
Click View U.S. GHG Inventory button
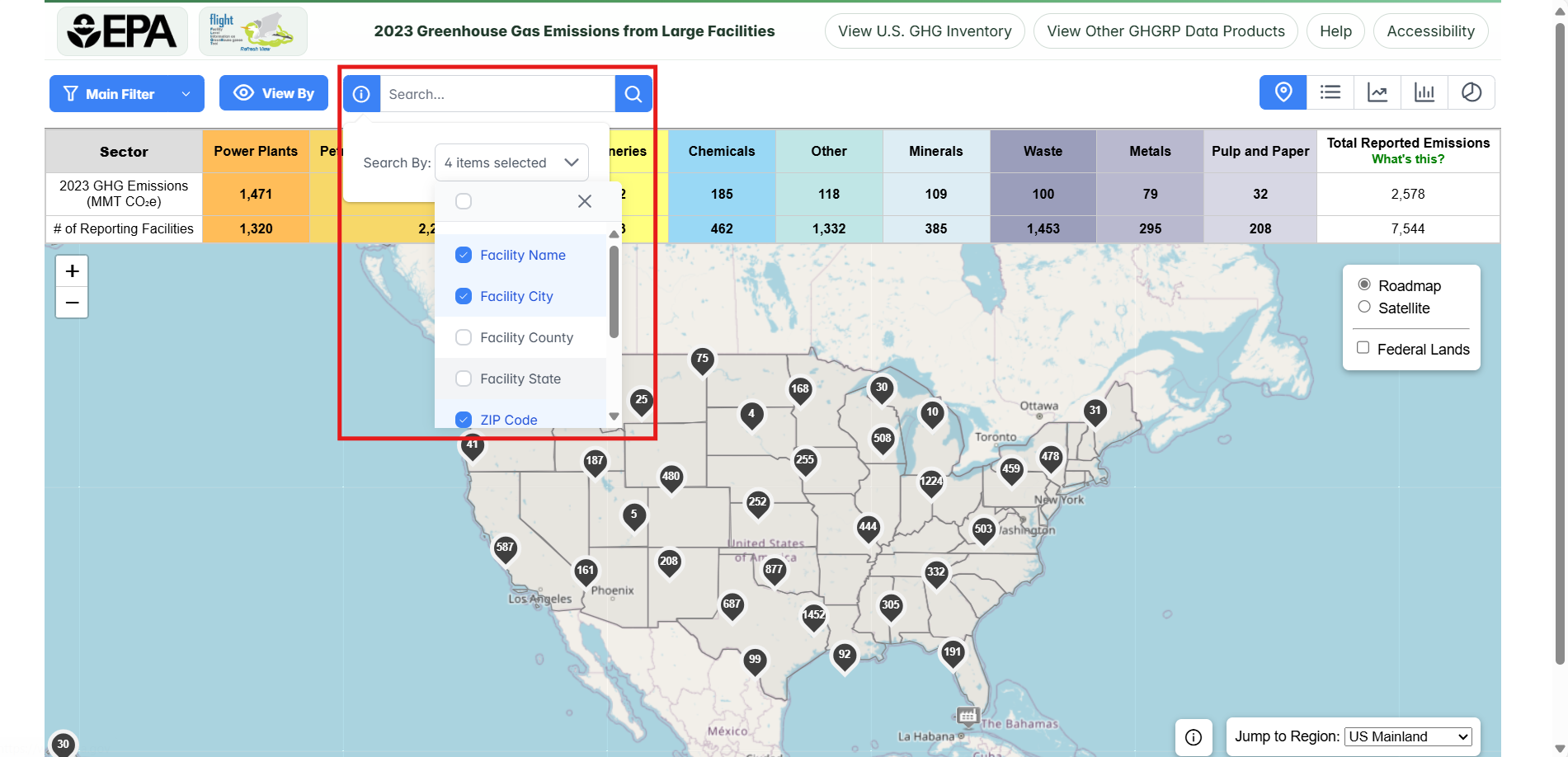pos(924,31)
